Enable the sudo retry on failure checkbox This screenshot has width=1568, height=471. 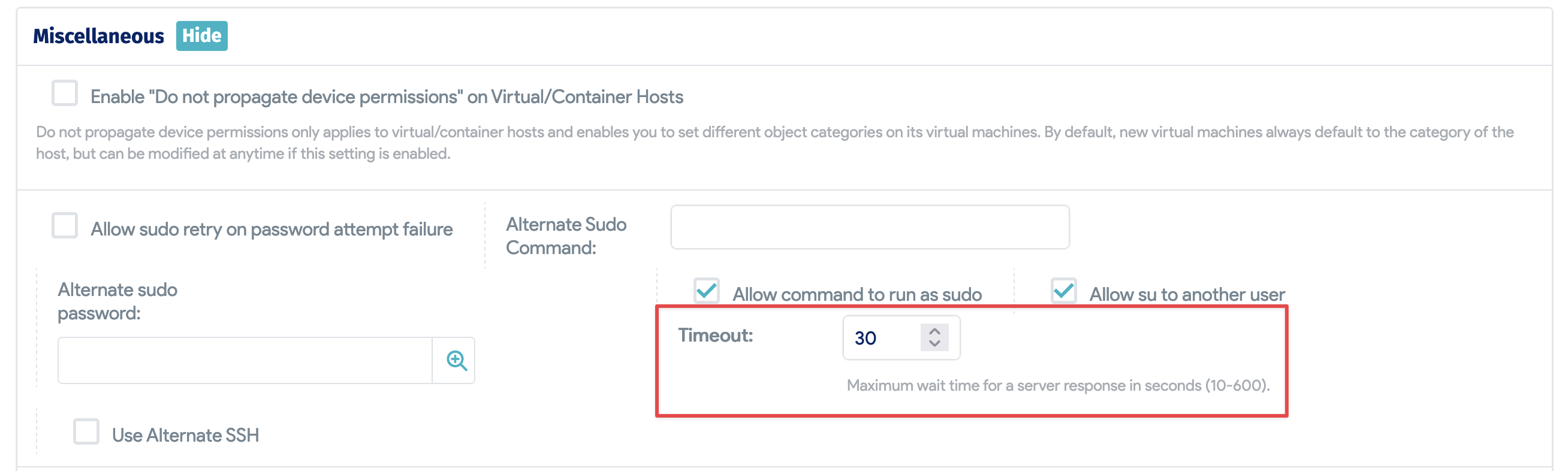coord(65,226)
